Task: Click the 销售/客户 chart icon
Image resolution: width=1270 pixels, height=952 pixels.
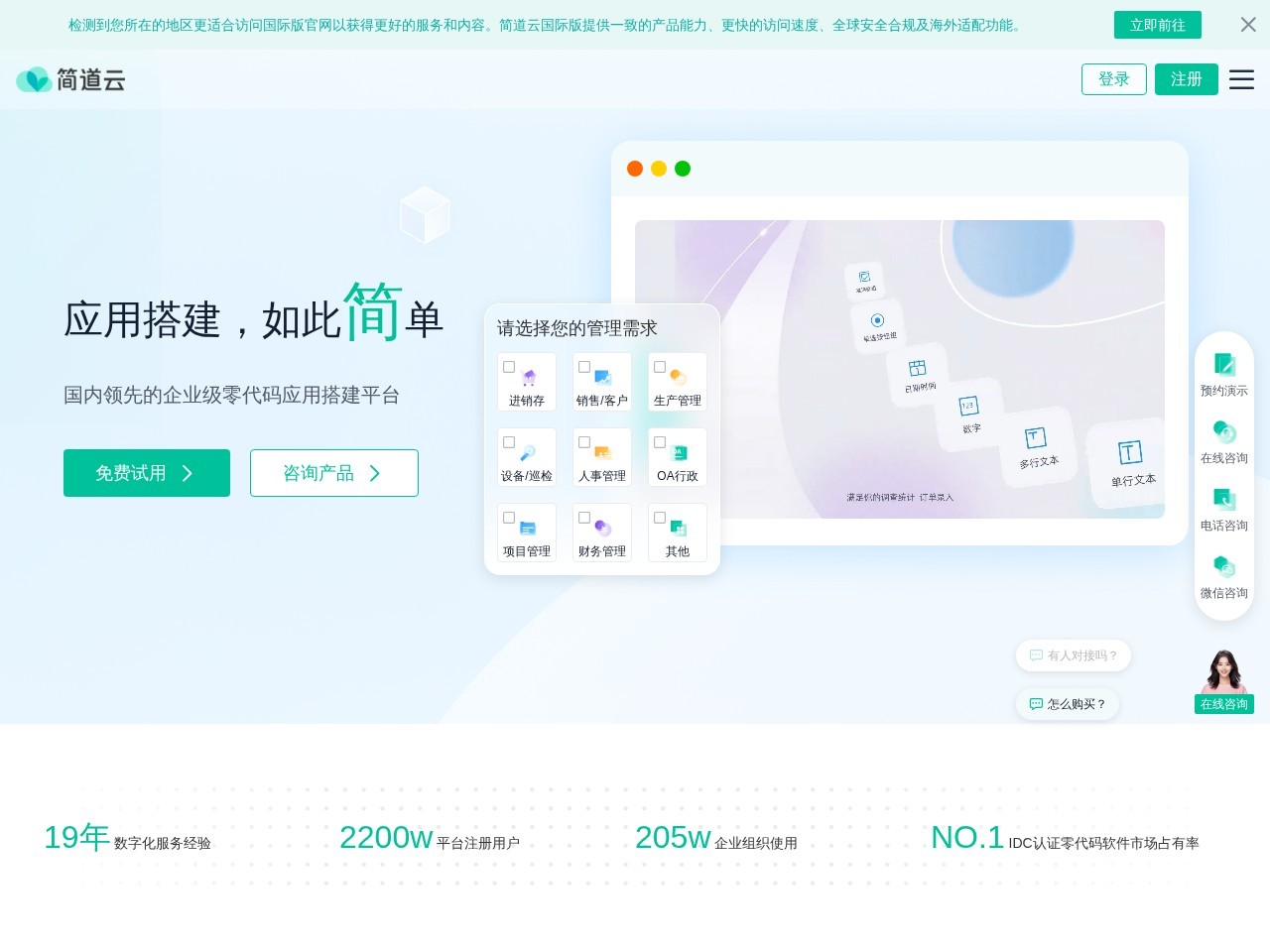Action: pyautogui.click(x=602, y=377)
